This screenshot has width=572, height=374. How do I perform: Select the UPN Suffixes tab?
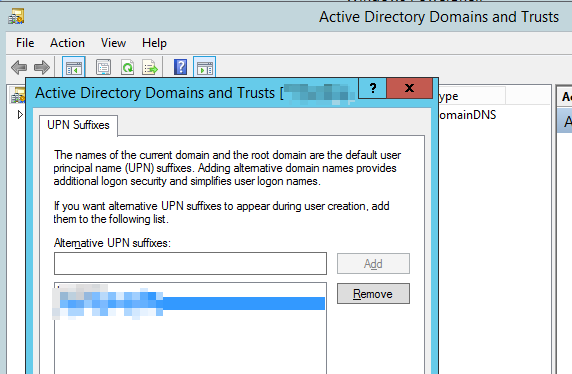pos(78,125)
